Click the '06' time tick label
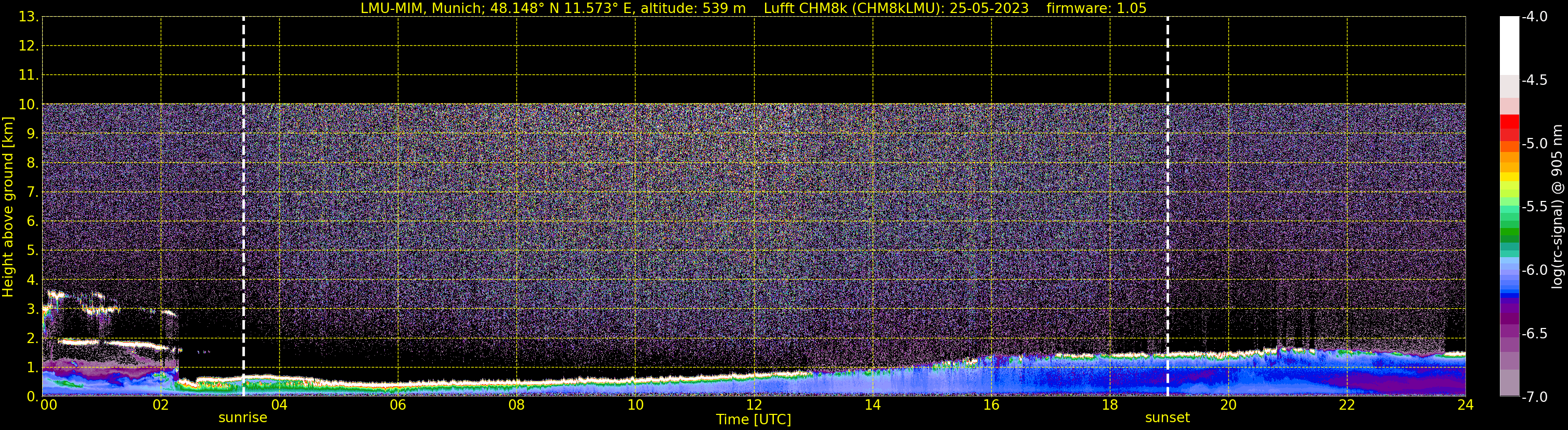1568x430 pixels. tap(397, 405)
